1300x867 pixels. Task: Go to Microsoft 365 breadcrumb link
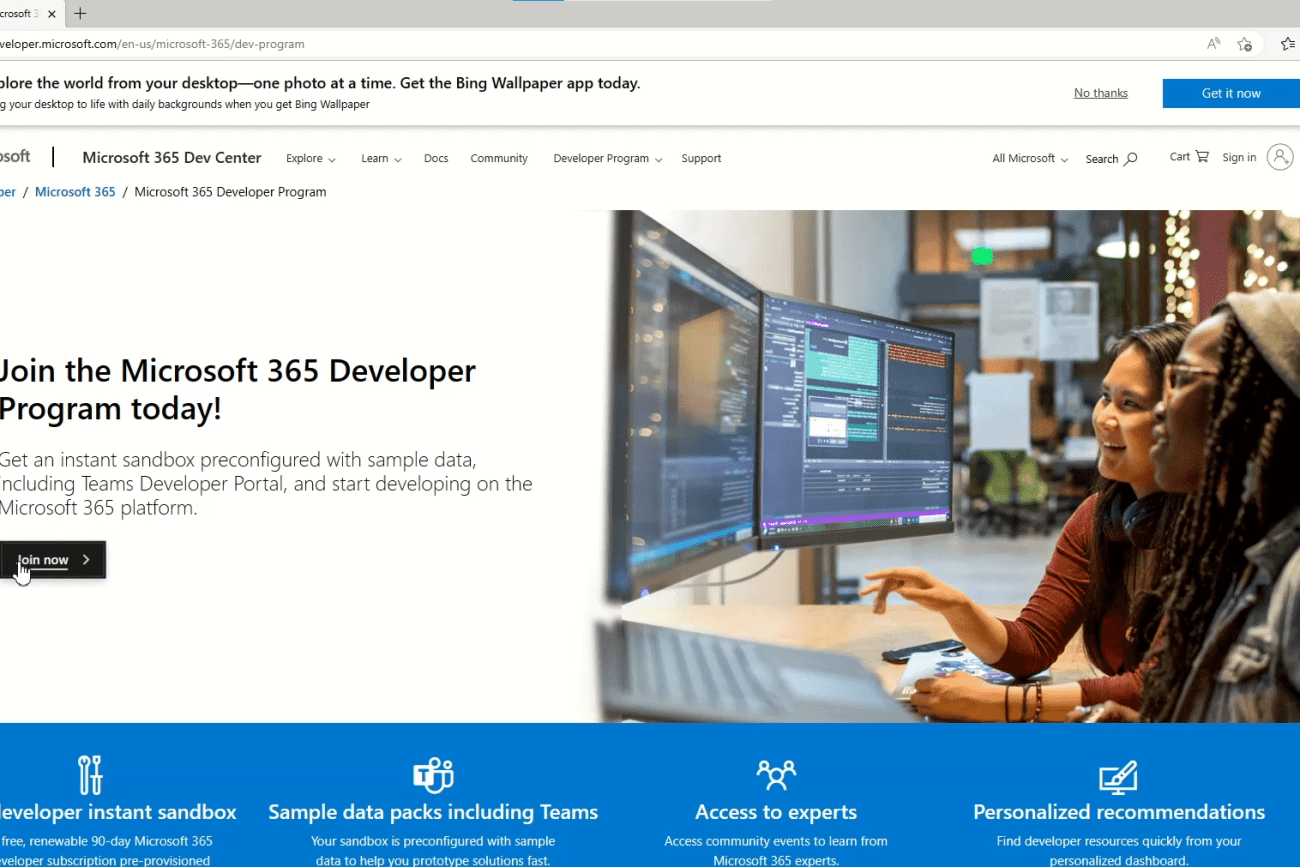(75, 192)
